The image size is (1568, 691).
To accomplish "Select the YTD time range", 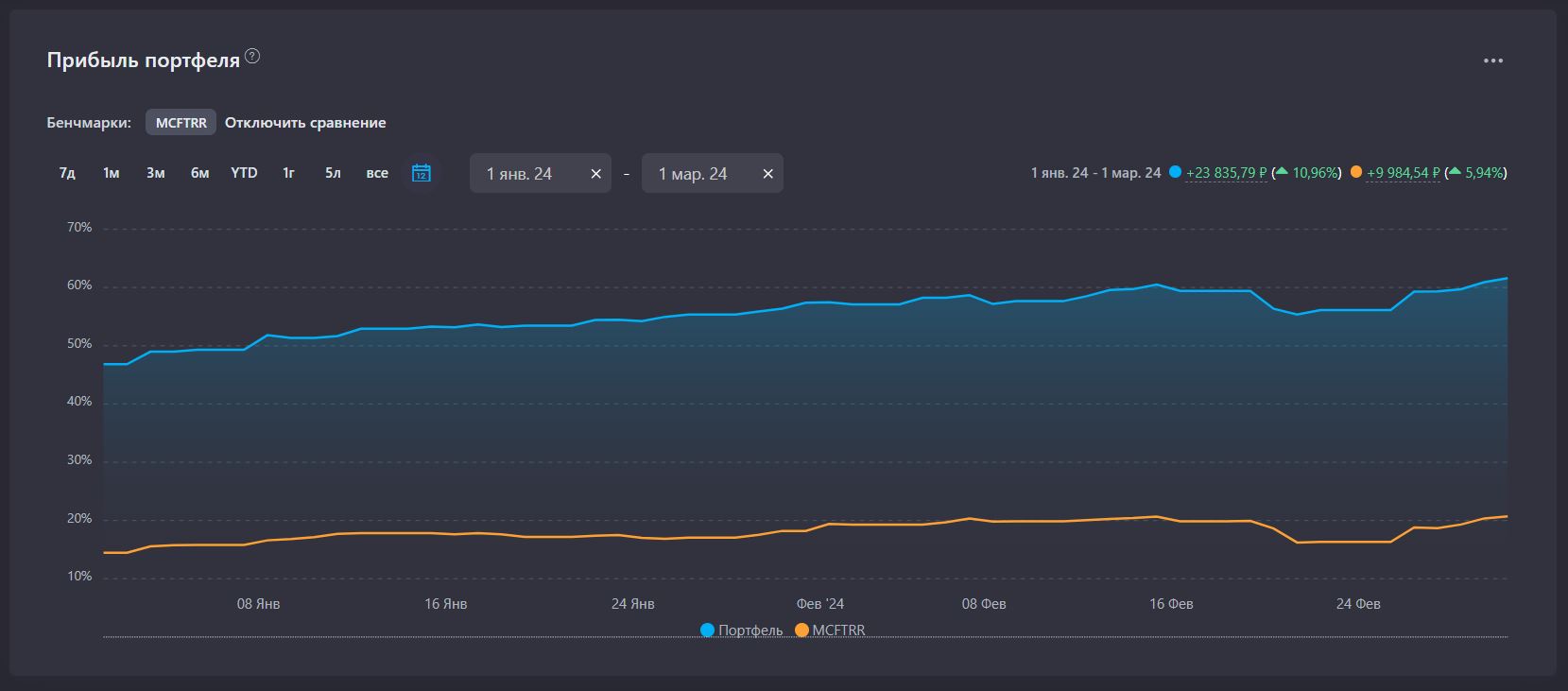I will pyautogui.click(x=244, y=173).
